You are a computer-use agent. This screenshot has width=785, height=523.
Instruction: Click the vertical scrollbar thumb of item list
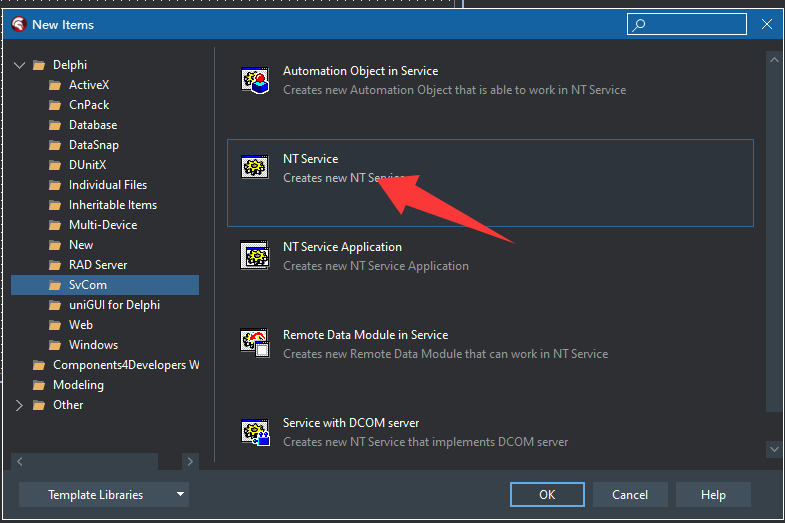[x=774, y=240]
